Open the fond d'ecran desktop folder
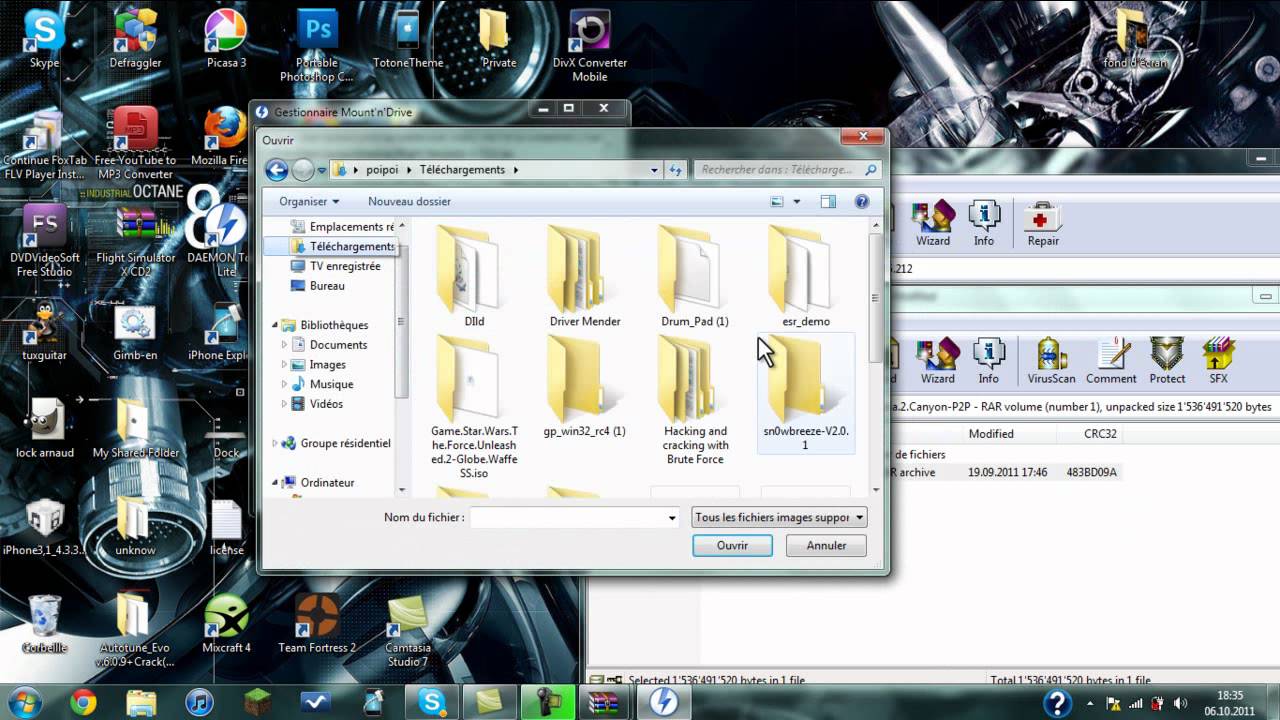The image size is (1280, 720). click(1135, 38)
